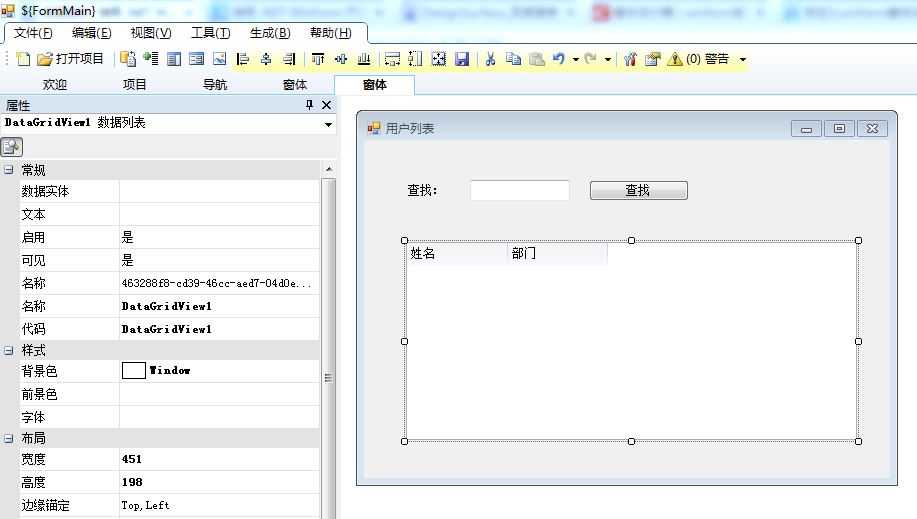Click the 高度 value 198
917x519 pixels.
[132, 482]
